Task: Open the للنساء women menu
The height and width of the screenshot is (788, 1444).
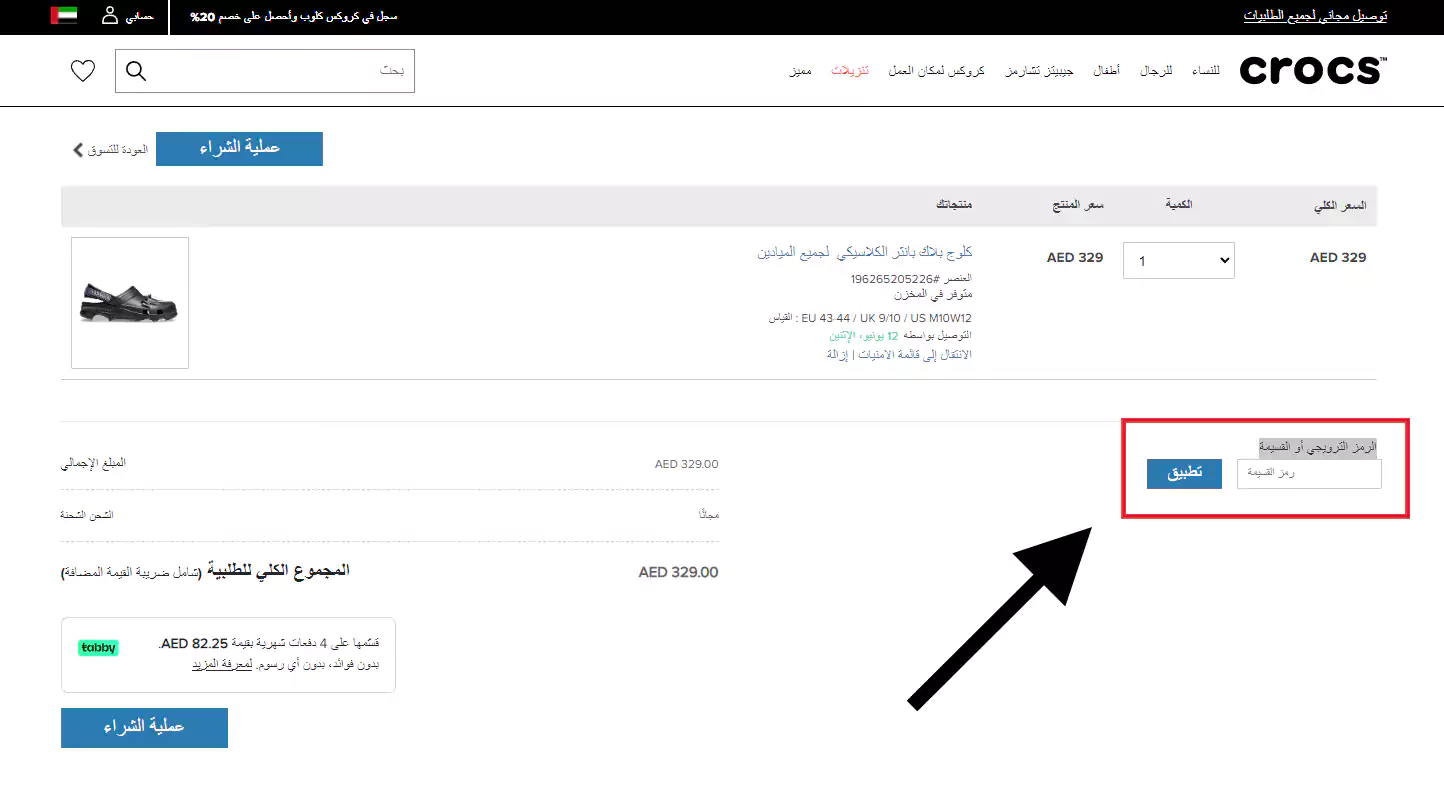Action: click(x=1205, y=71)
